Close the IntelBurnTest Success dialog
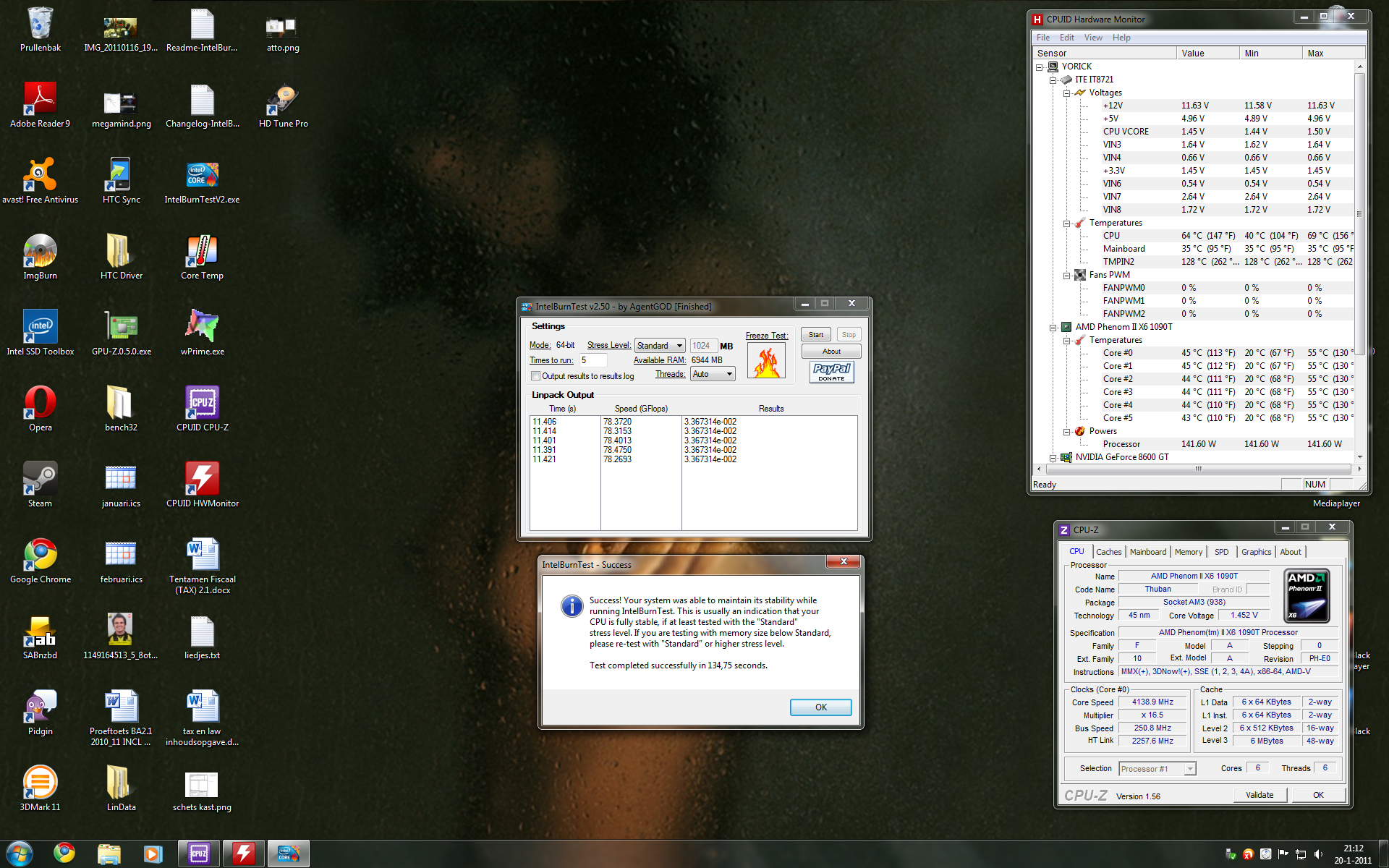Screen dimensions: 1389x868 pyautogui.click(x=843, y=562)
